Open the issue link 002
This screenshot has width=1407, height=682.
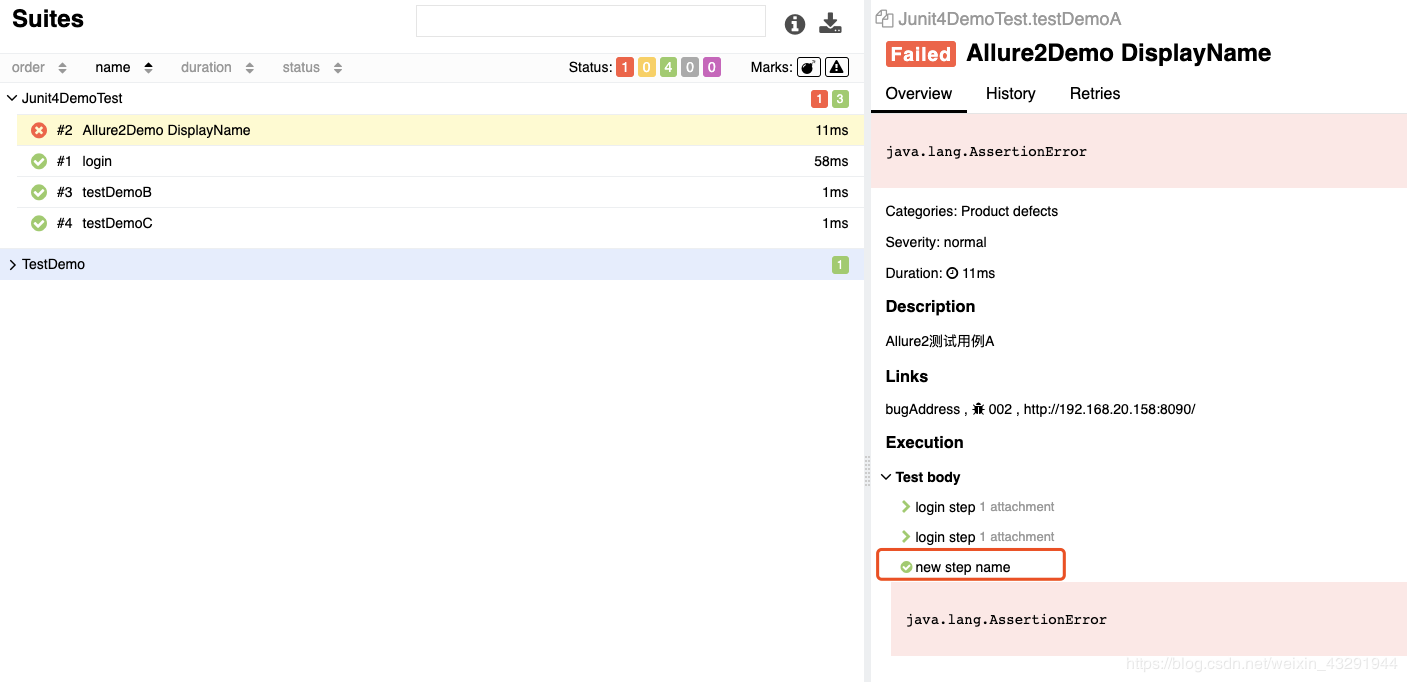point(1000,409)
